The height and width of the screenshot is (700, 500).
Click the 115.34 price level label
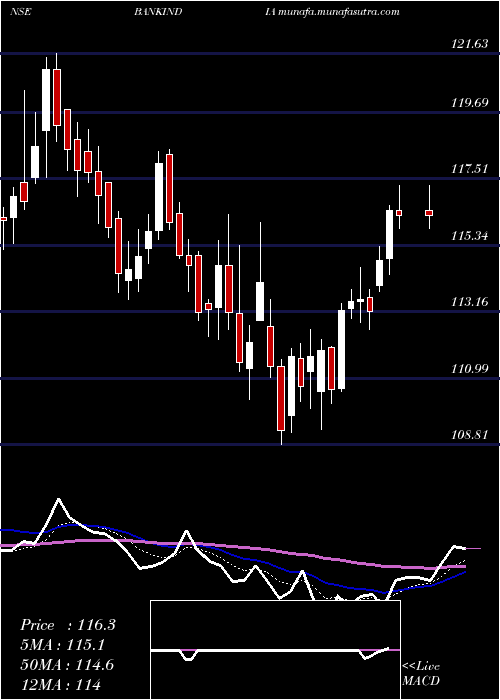(470, 235)
